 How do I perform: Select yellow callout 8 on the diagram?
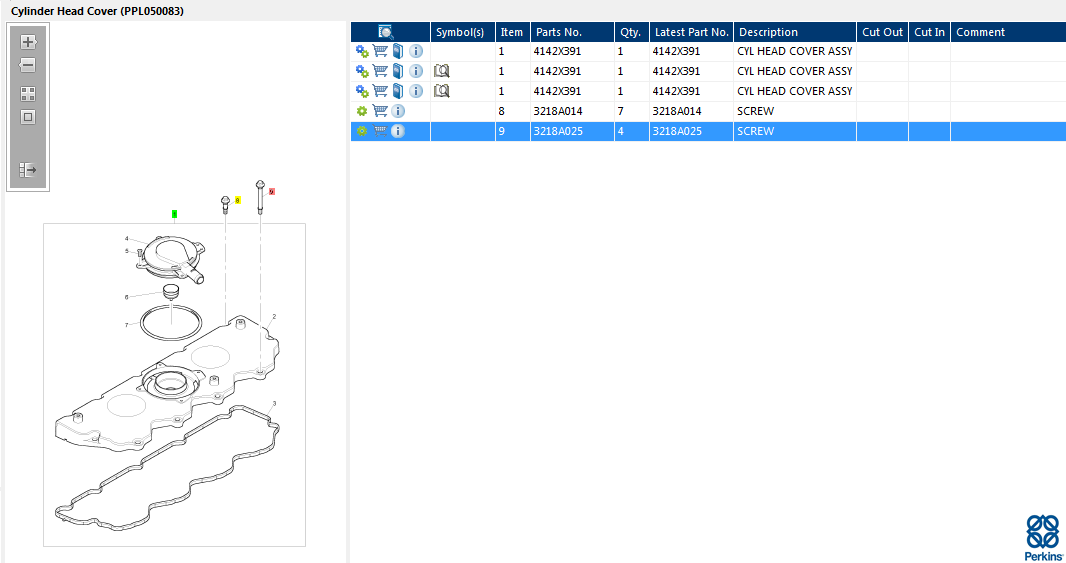point(237,201)
